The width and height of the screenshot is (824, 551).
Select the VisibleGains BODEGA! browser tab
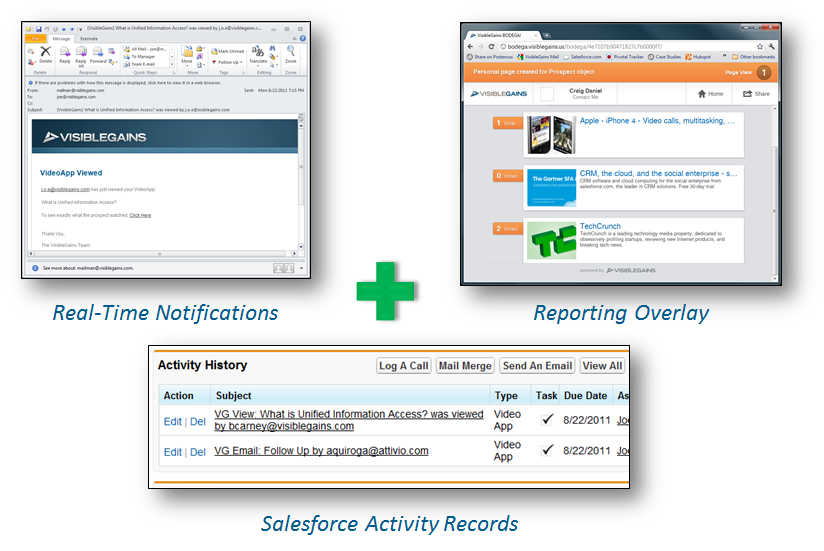pos(503,35)
